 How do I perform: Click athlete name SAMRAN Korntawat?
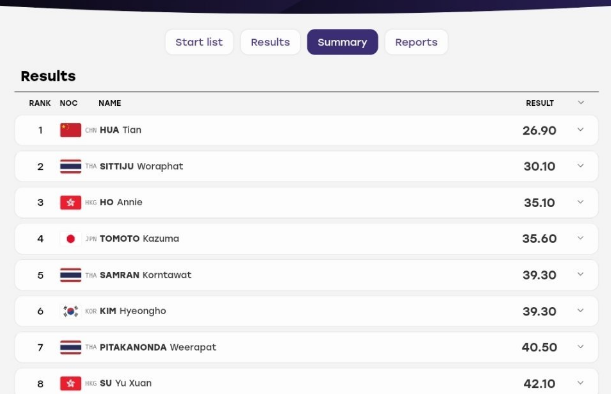pyautogui.click(x=146, y=275)
